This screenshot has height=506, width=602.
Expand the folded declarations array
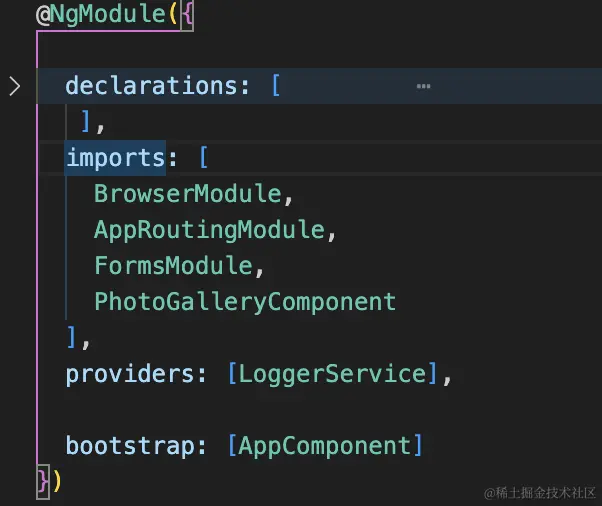click(15, 86)
